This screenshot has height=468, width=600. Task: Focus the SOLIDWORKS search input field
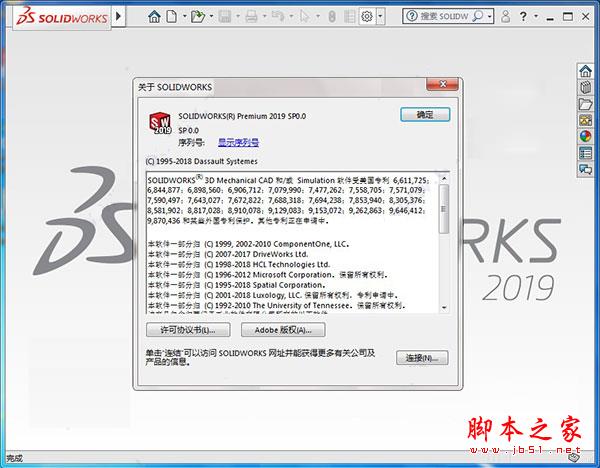click(444, 16)
